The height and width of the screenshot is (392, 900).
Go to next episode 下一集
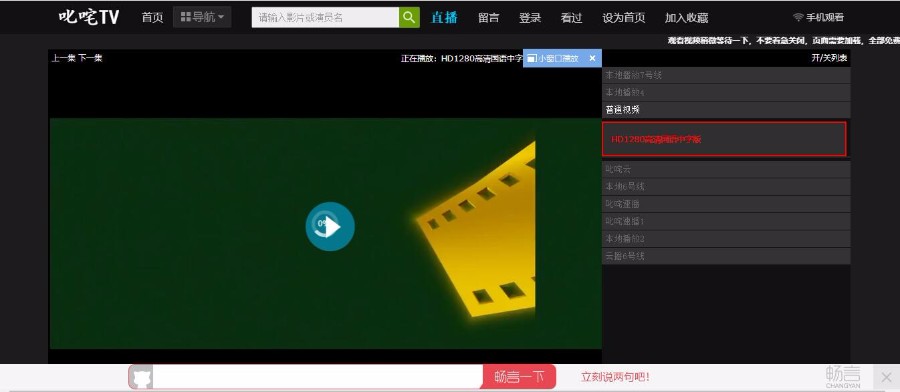(90, 58)
